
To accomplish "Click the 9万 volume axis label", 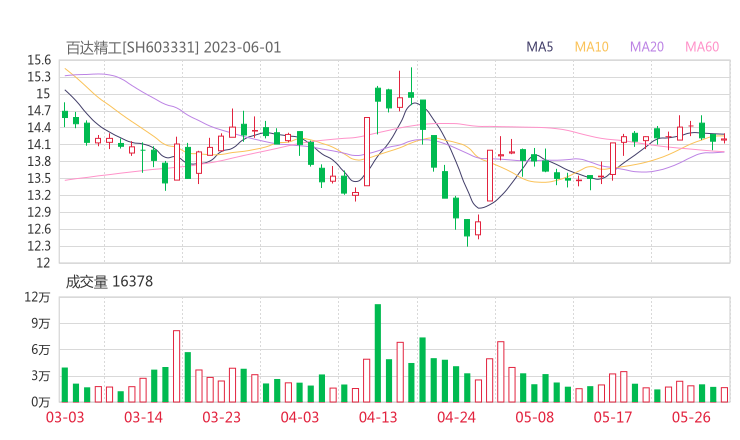I will (41, 323).
